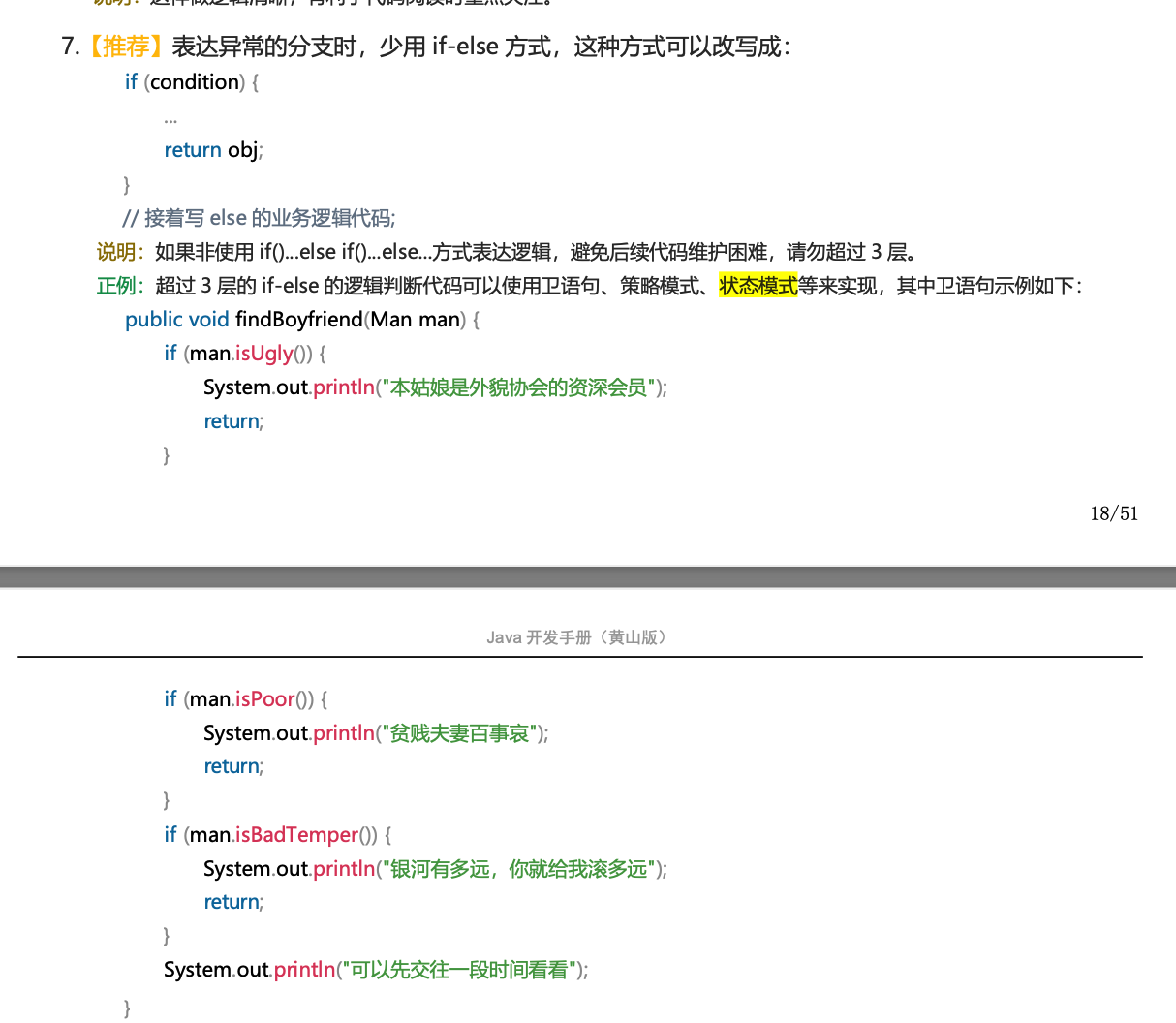Click the 'Man man' parameter in the method signature
The image size is (1176, 1023).
[415, 320]
